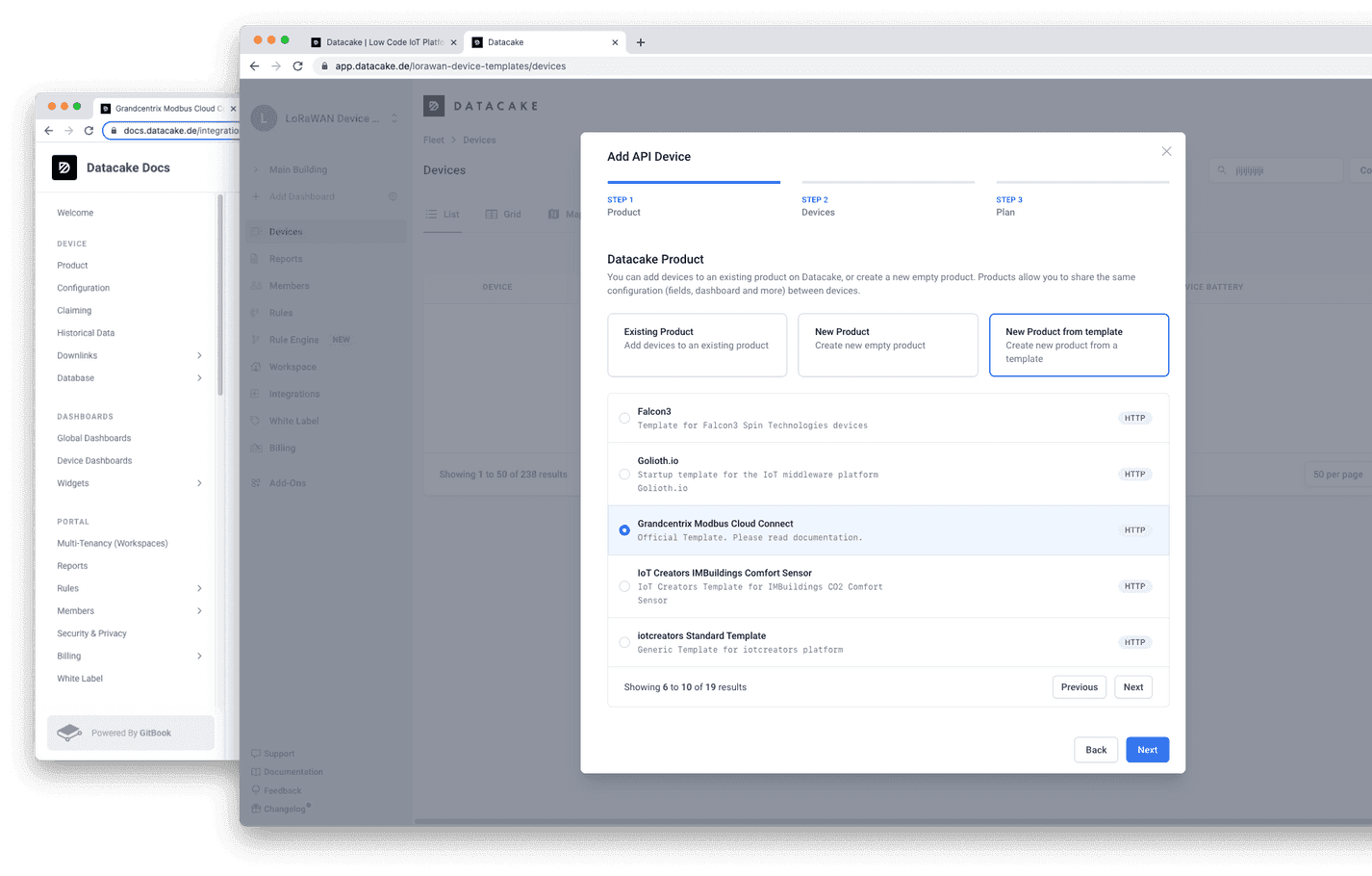Viewport: 1372px width, 876px height.
Task: Click the Integrations icon in app sidebar
Action: tap(256, 394)
